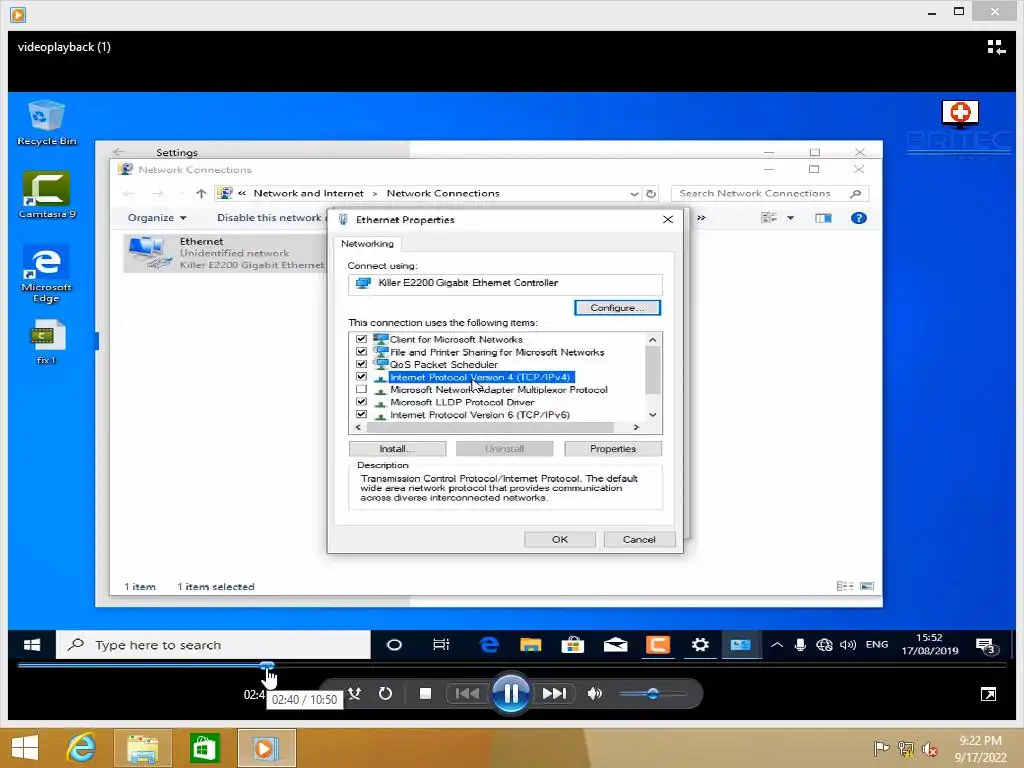Open Properties for the selected protocol

(x=613, y=449)
